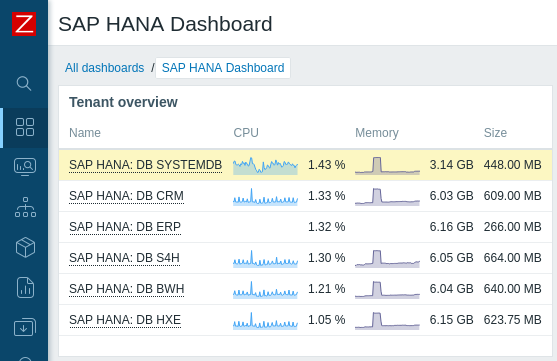Open SAP HANA: DB HXE host
The height and width of the screenshot is (361, 557).
pyautogui.click(x=125, y=320)
